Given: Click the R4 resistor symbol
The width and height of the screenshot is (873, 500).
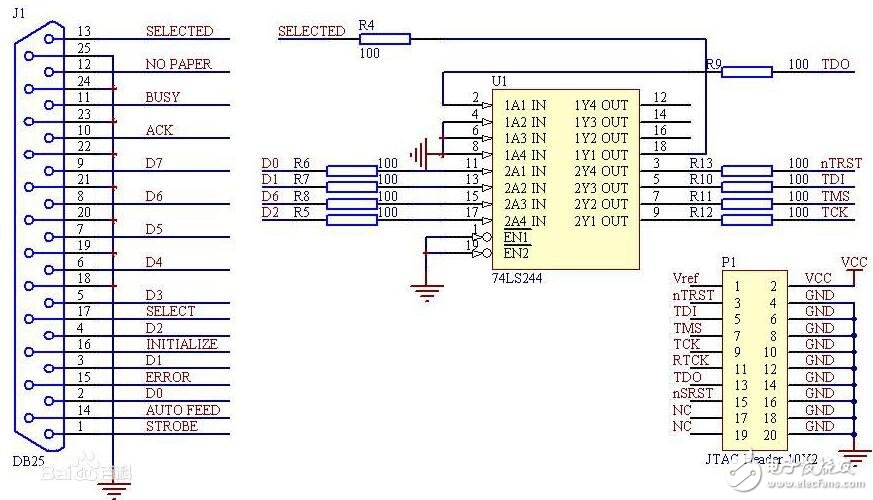Looking at the screenshot, I should pyautogui.click(x=381, y=39).
